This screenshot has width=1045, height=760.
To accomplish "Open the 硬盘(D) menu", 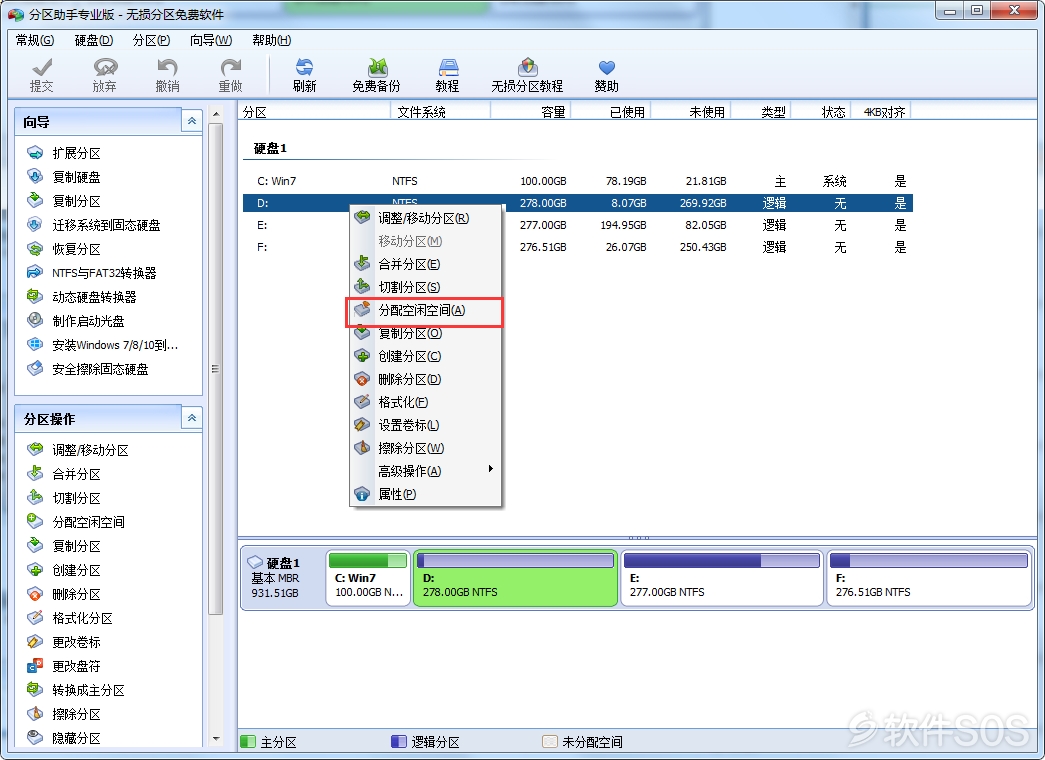I will 94,41.
